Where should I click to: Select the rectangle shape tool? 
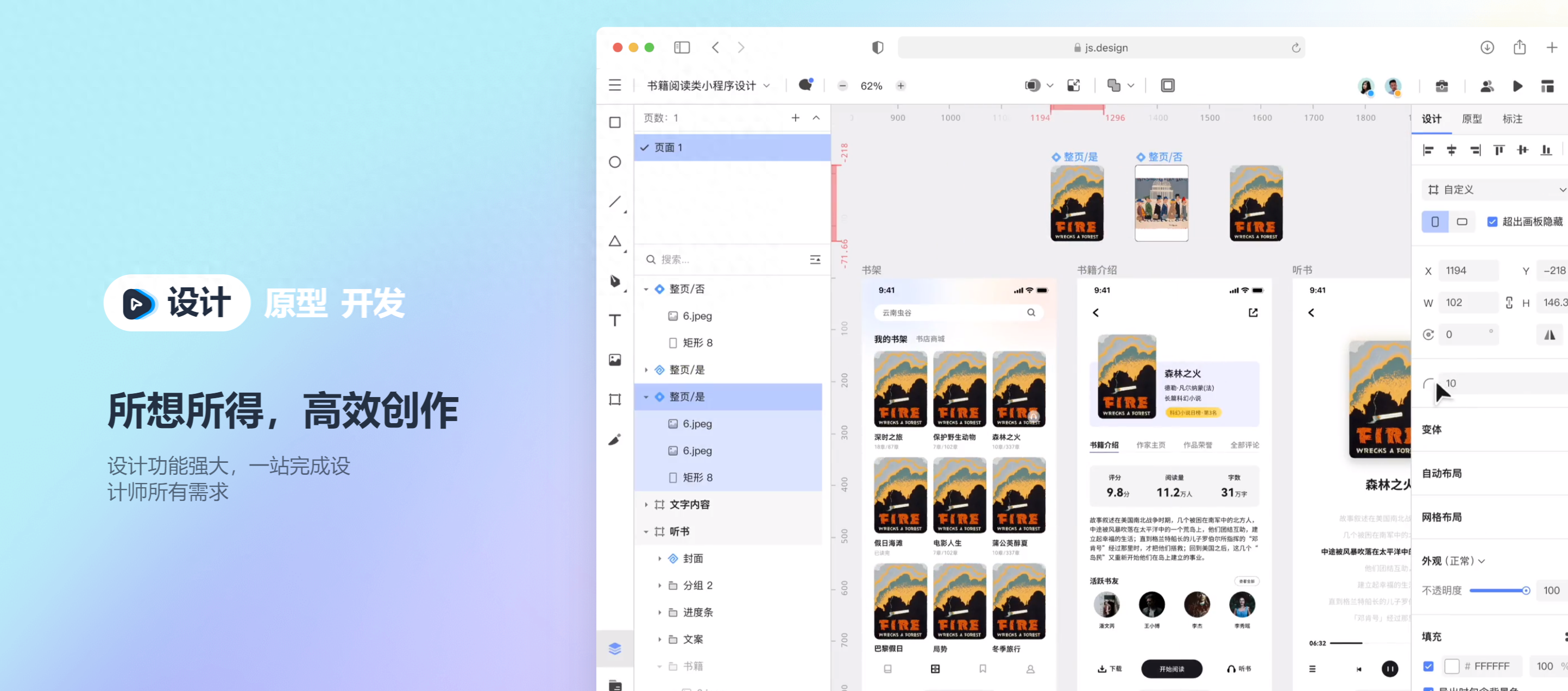pyautogui.click(x=615, y=122)
